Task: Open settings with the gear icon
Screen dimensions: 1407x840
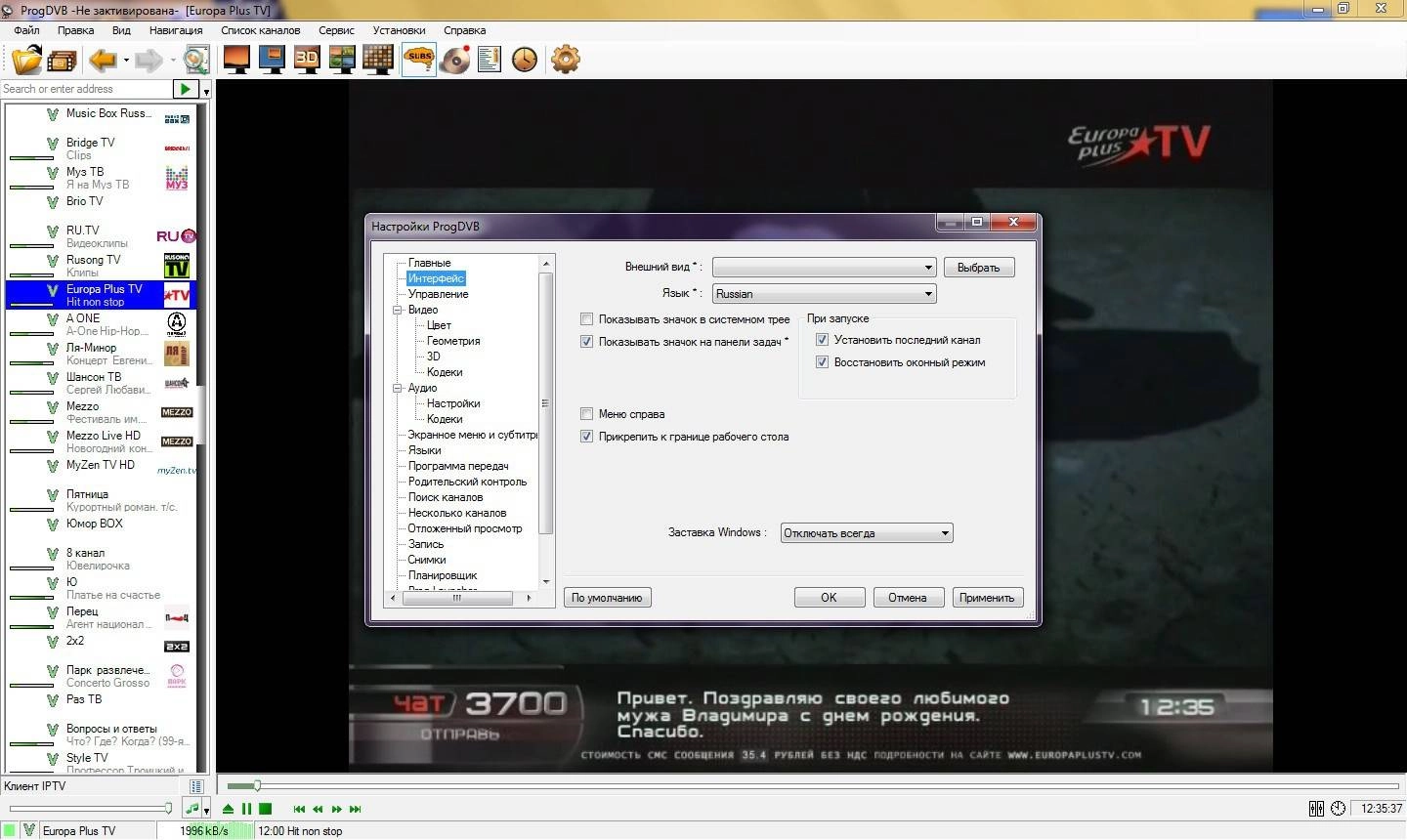Action: [x=565, y=60]
